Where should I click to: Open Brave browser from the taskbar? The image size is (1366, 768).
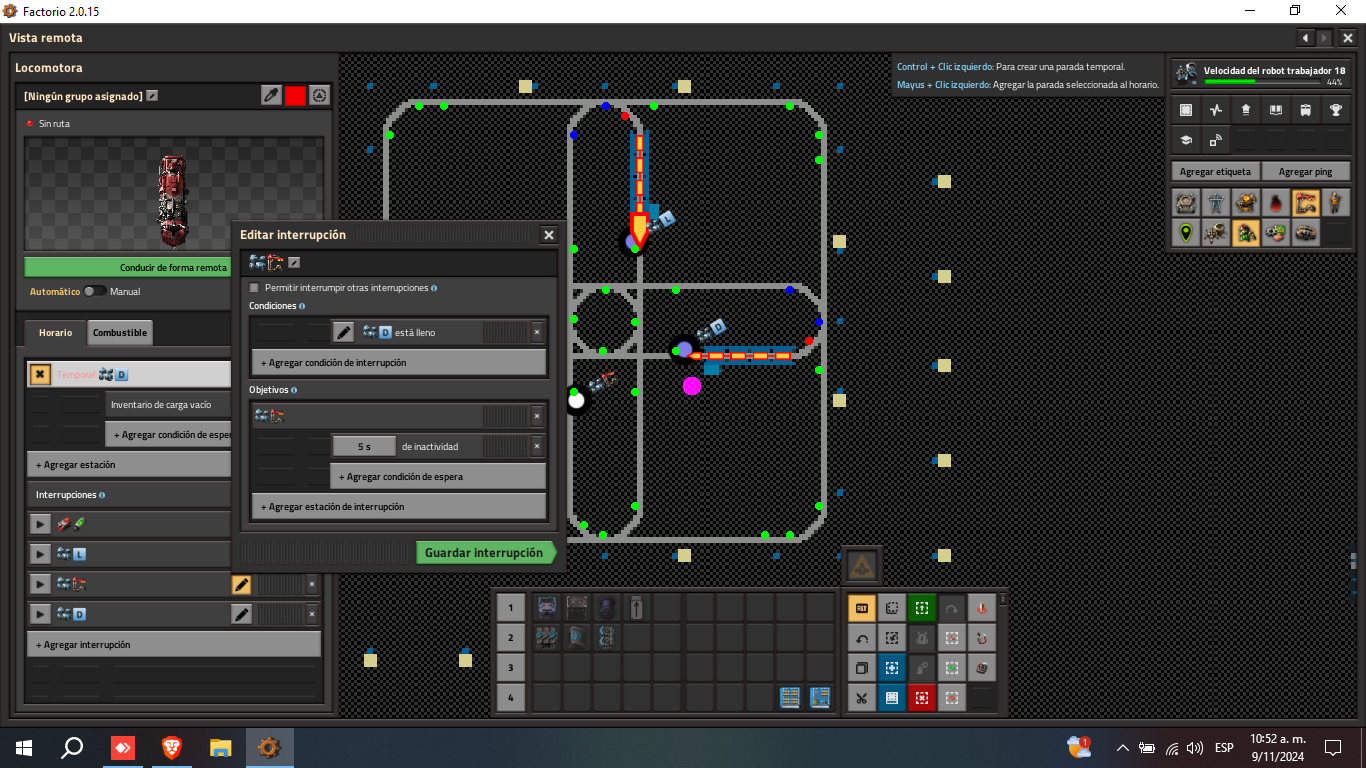pos(172,747)
